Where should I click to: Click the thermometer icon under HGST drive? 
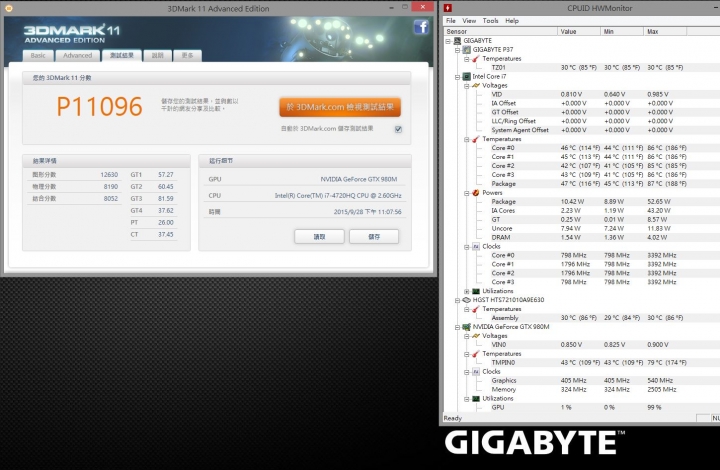[476, 309]
